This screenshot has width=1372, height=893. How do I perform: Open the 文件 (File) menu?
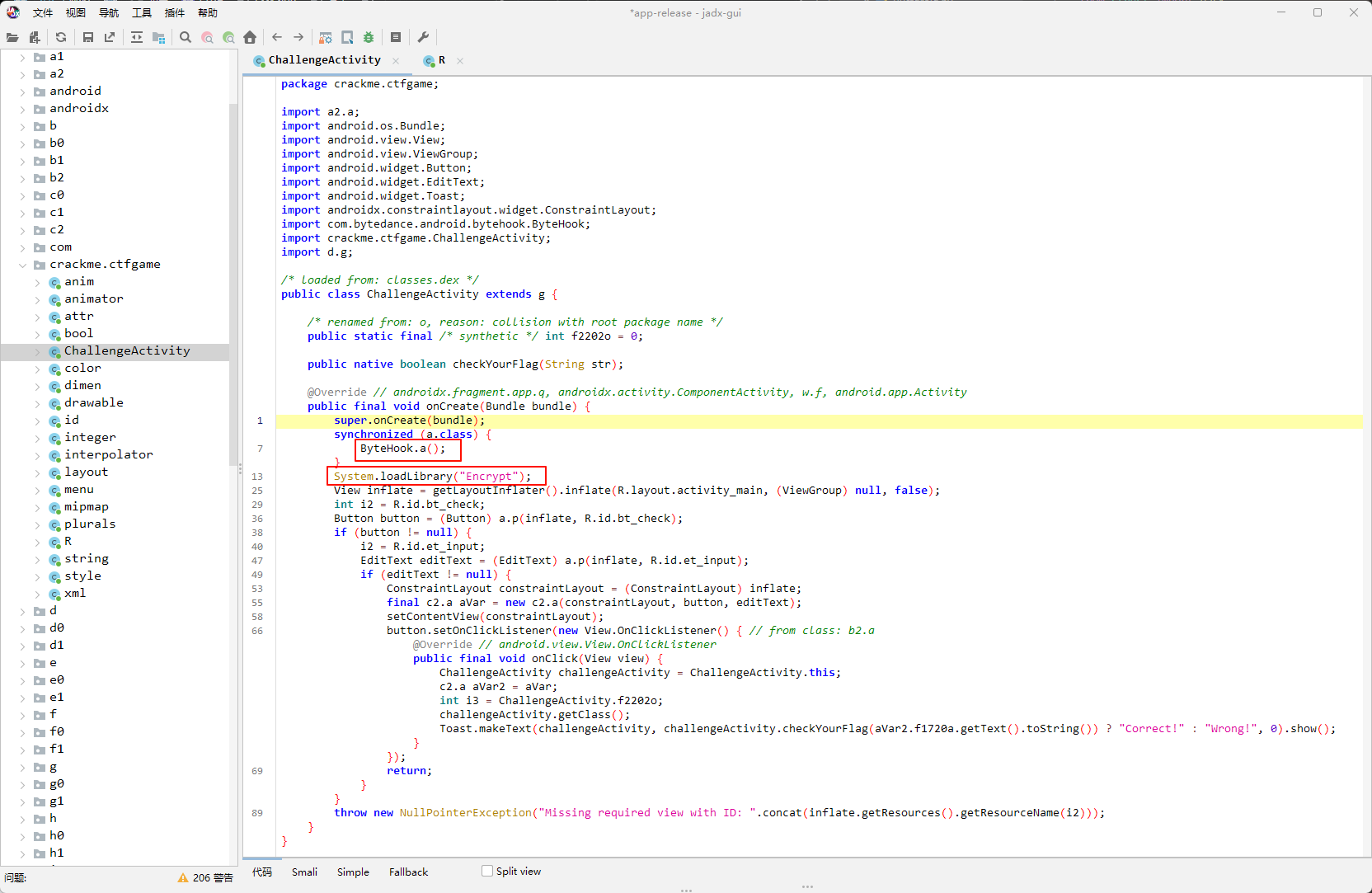pyautogui.click(x=43, y=12)
